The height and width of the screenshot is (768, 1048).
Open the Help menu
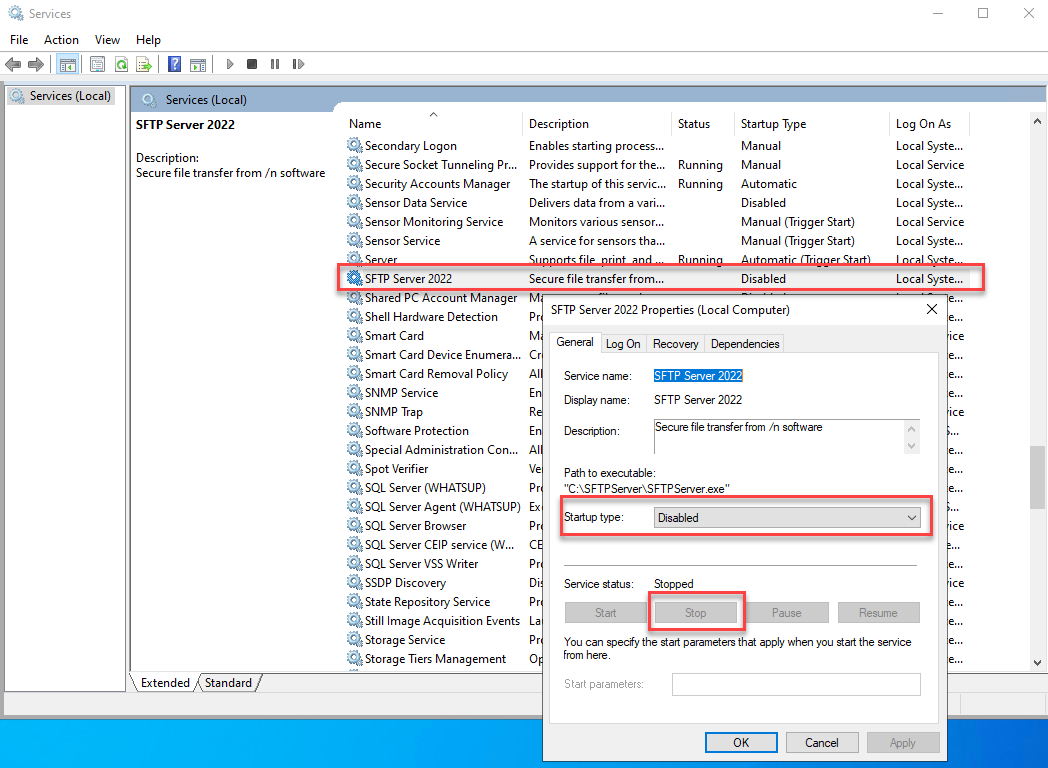point(148,40)
